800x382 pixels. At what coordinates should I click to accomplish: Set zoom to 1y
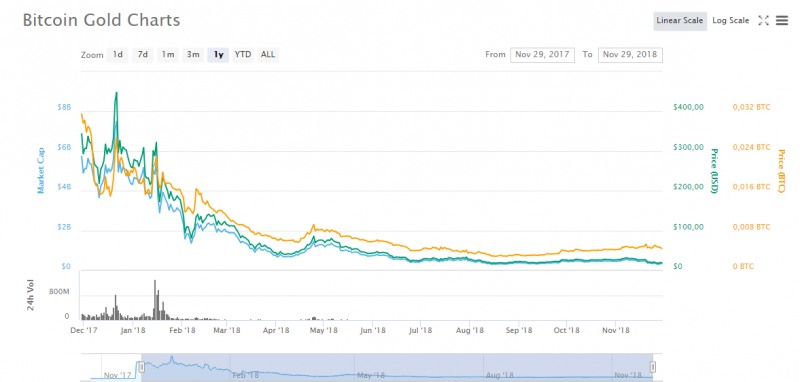[x=218, y=54]
